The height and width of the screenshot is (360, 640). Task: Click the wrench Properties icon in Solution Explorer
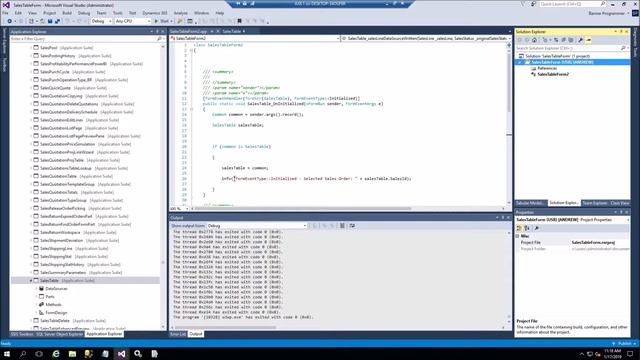point(580,40)
